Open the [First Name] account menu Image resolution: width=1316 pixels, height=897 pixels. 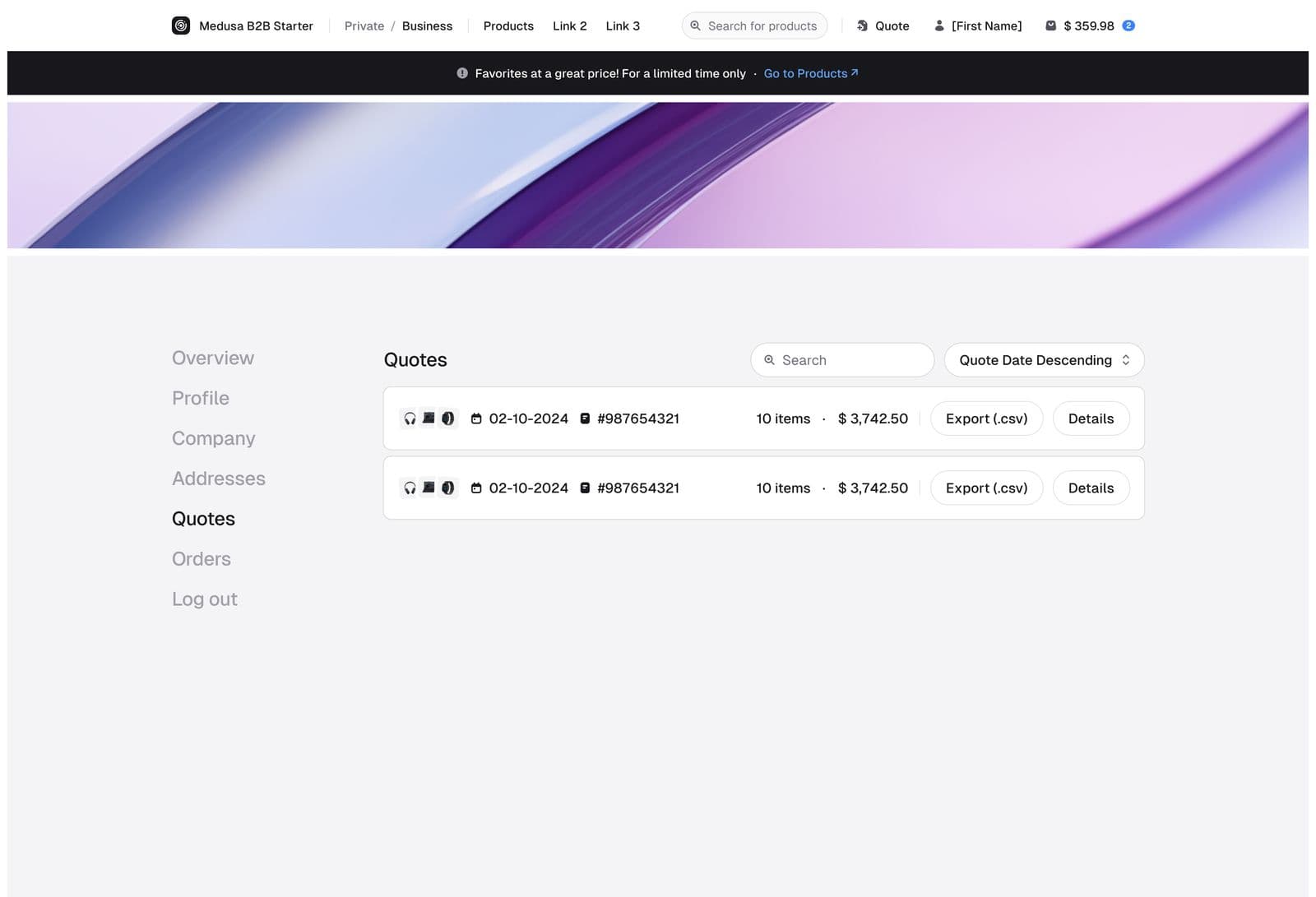pos(978,25)
